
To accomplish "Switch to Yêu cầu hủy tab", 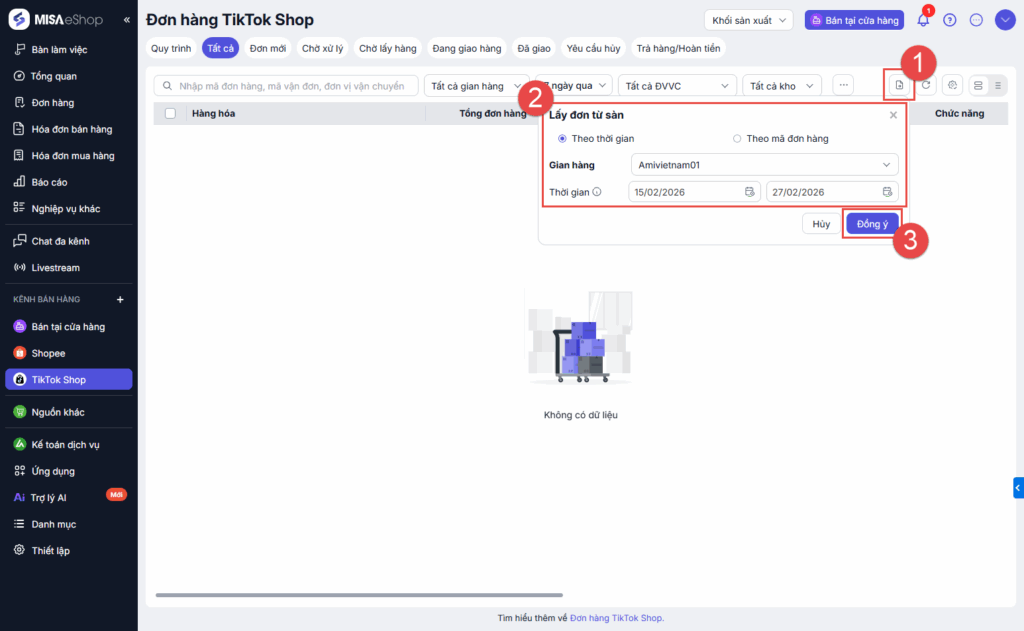I will (x=594, y=48).
